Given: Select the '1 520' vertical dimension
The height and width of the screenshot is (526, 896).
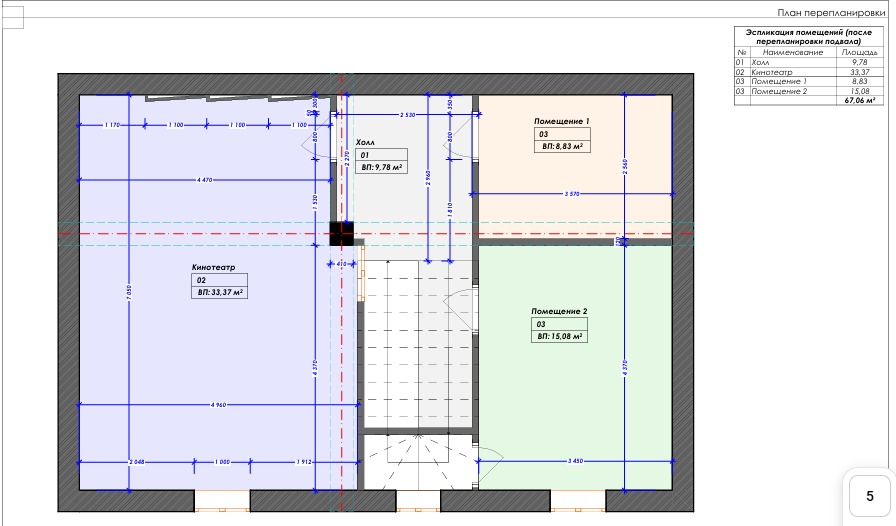Looking at the screenshot, I should pyautogui.click(x=315, y=202).
